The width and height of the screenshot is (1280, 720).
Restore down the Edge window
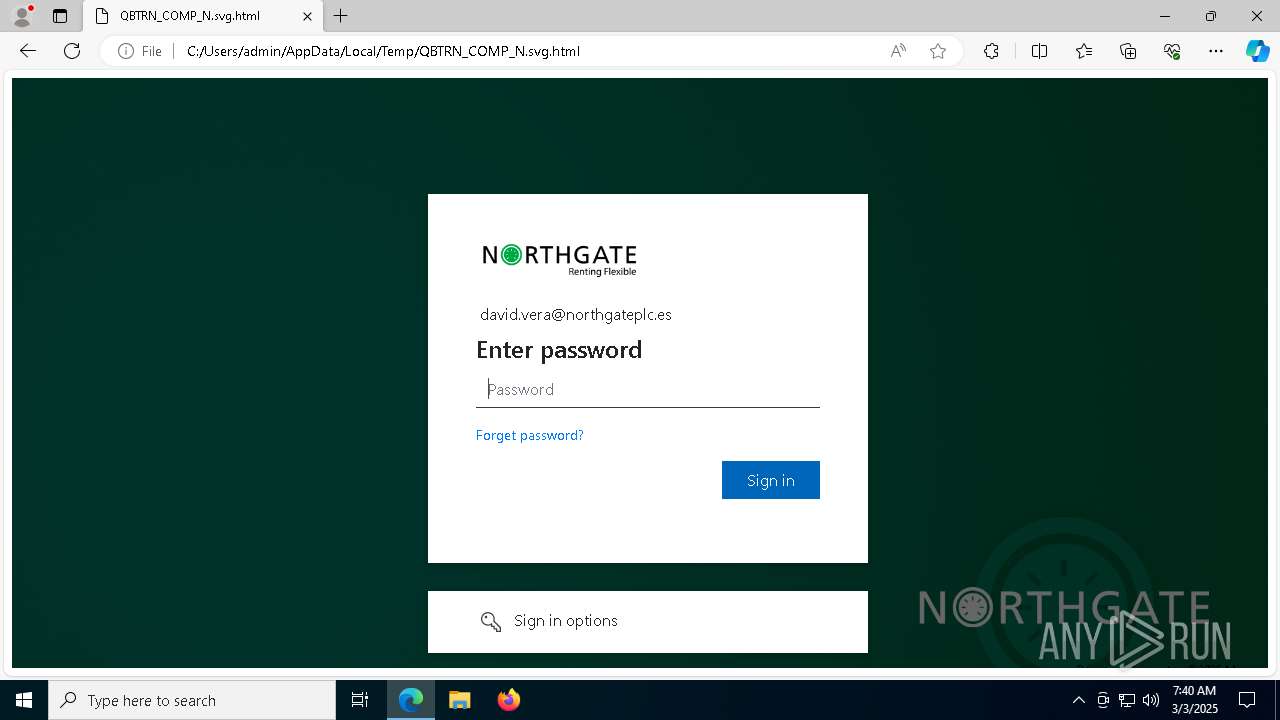click(1211, 16)
